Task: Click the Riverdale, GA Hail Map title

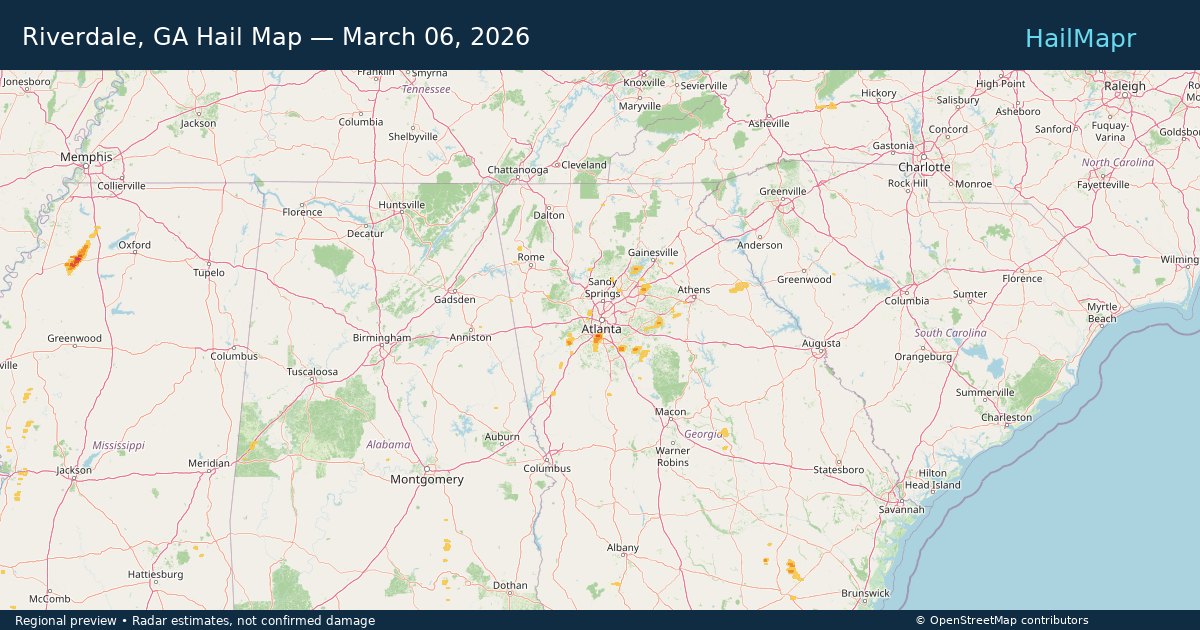Action: click(276, 37)
